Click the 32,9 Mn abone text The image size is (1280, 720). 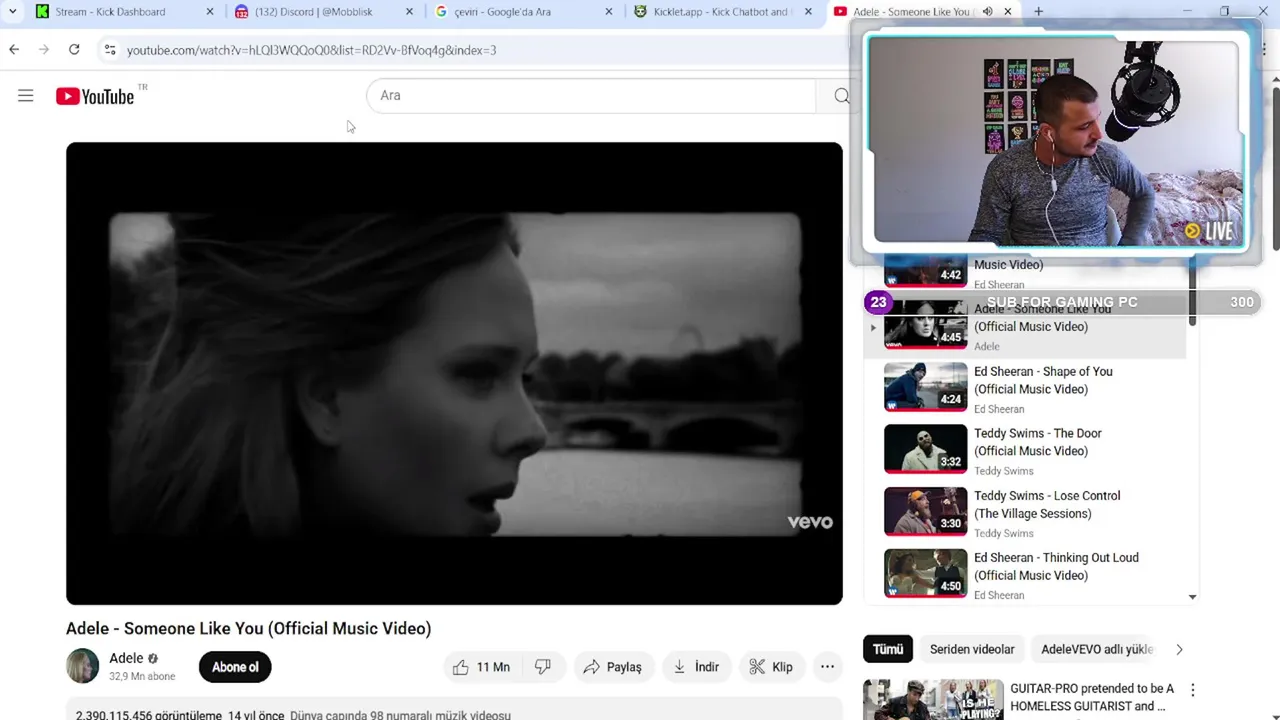coord(142,676)
